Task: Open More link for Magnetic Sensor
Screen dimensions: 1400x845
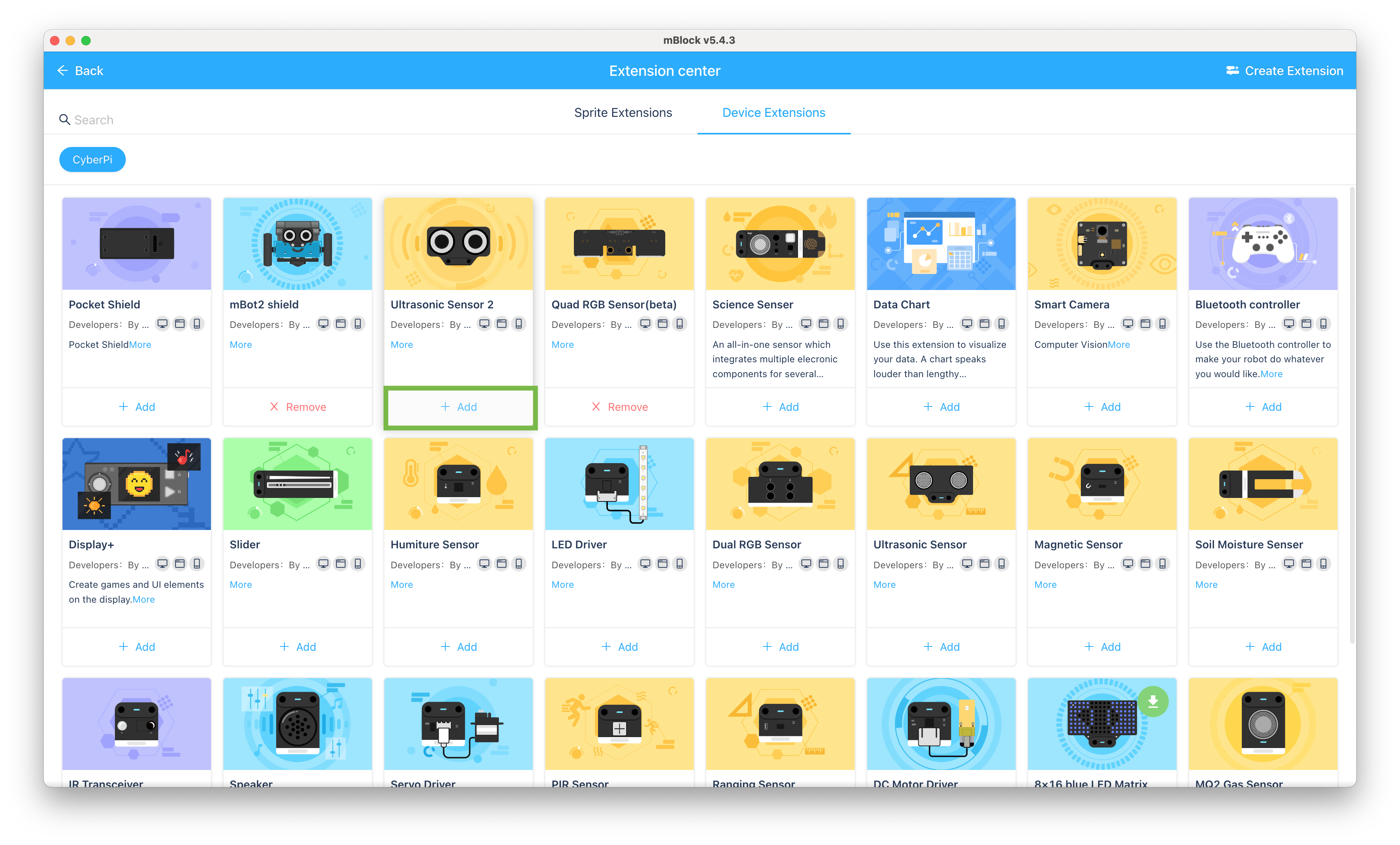Action: click(x=1045, y=585)
